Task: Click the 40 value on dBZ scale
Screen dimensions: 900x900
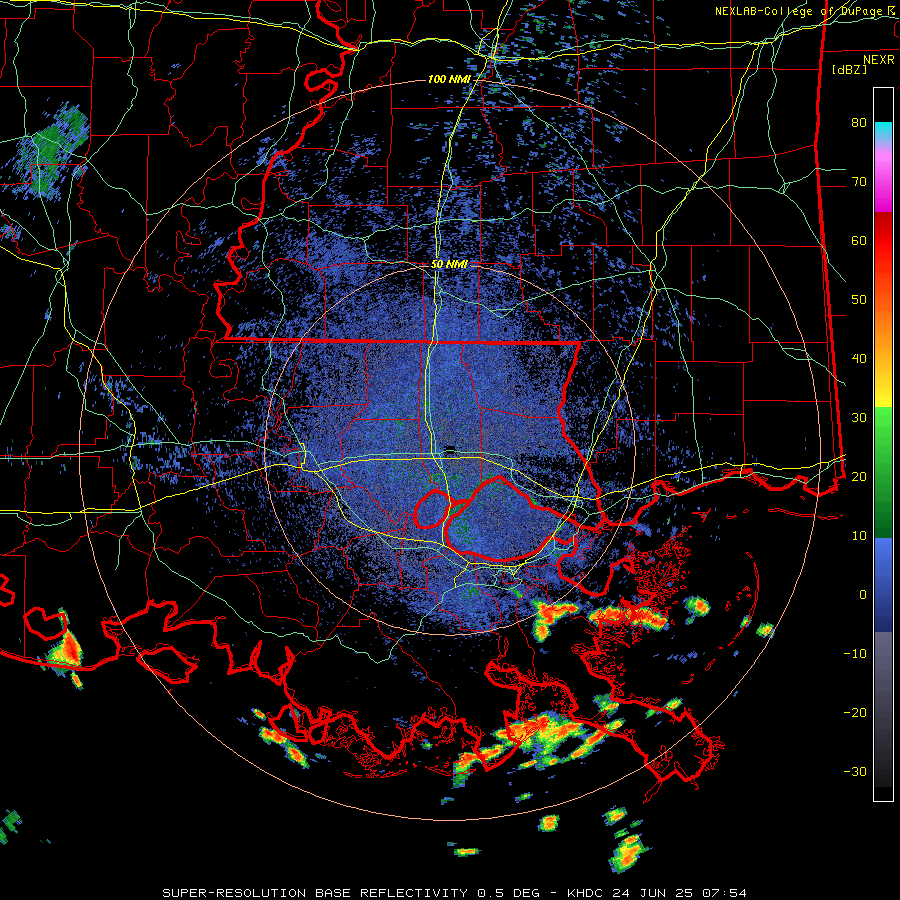Action: tap(859, 359)
